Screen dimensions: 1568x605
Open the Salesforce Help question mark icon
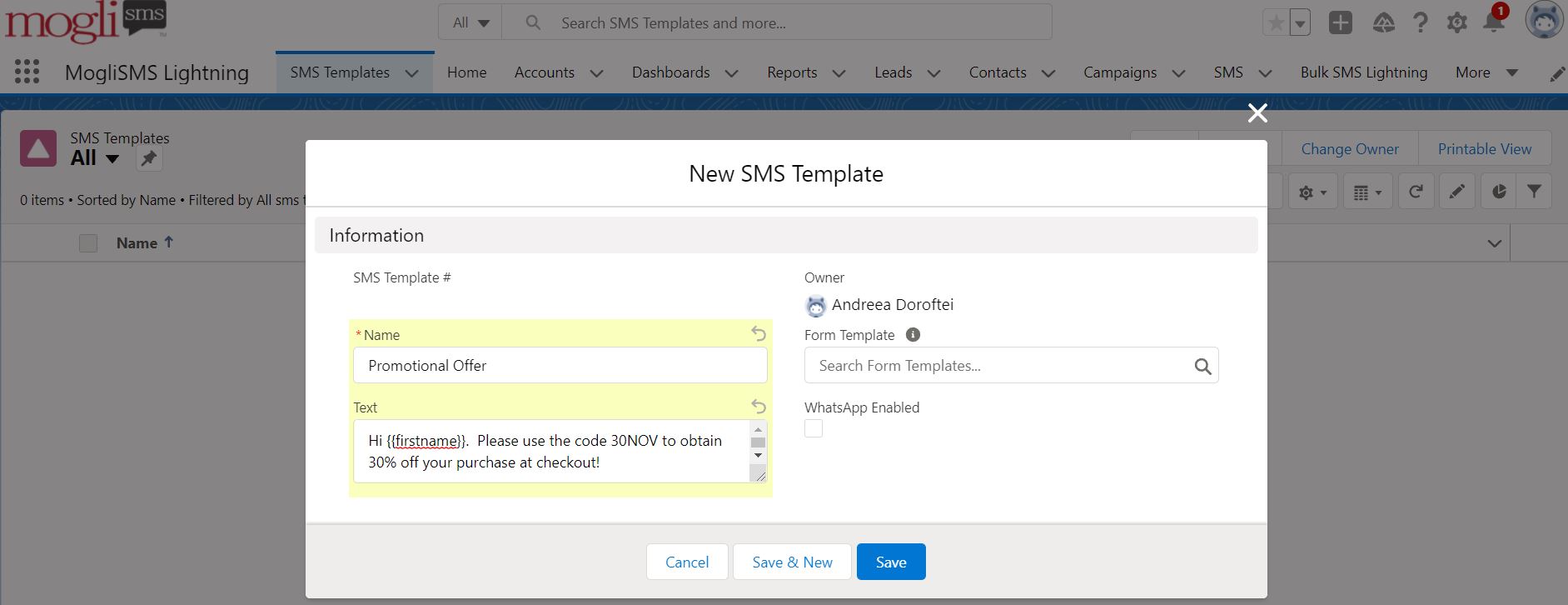click(x=1421, y=22)
